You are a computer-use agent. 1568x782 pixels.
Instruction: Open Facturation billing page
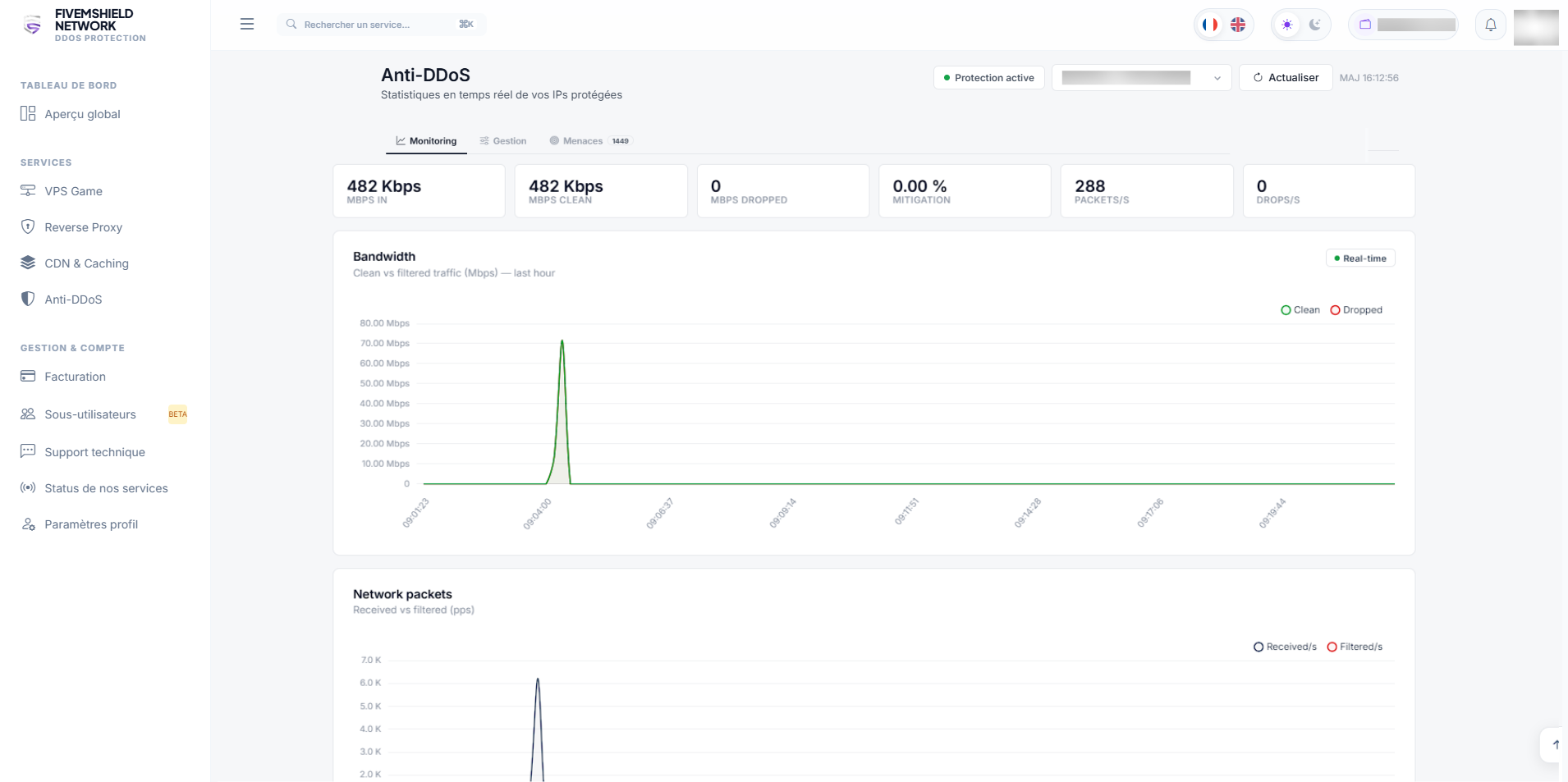coord(63,377)
